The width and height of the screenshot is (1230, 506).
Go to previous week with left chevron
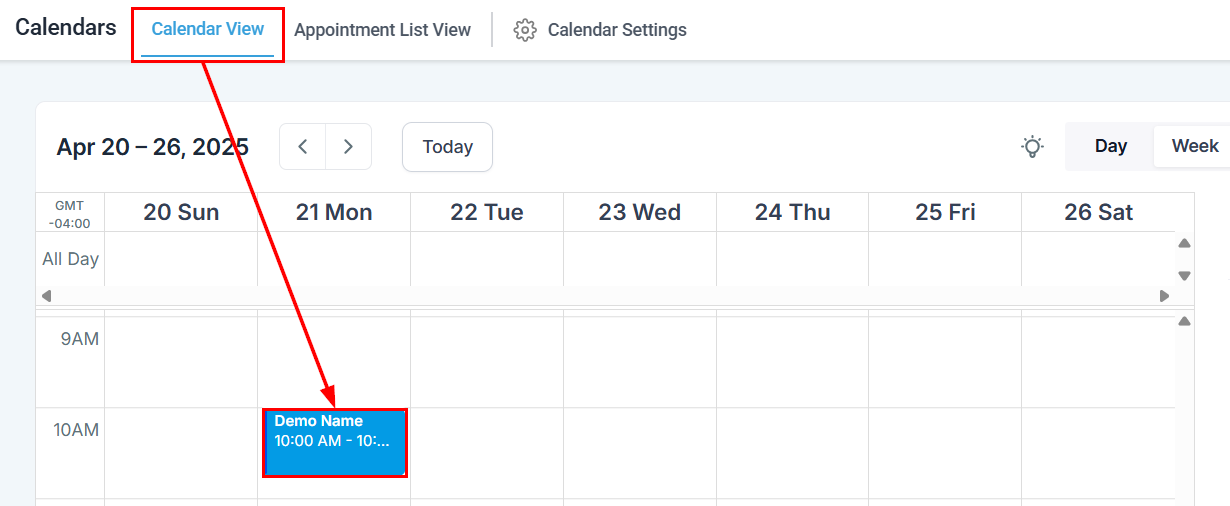(x=303, y=147)
